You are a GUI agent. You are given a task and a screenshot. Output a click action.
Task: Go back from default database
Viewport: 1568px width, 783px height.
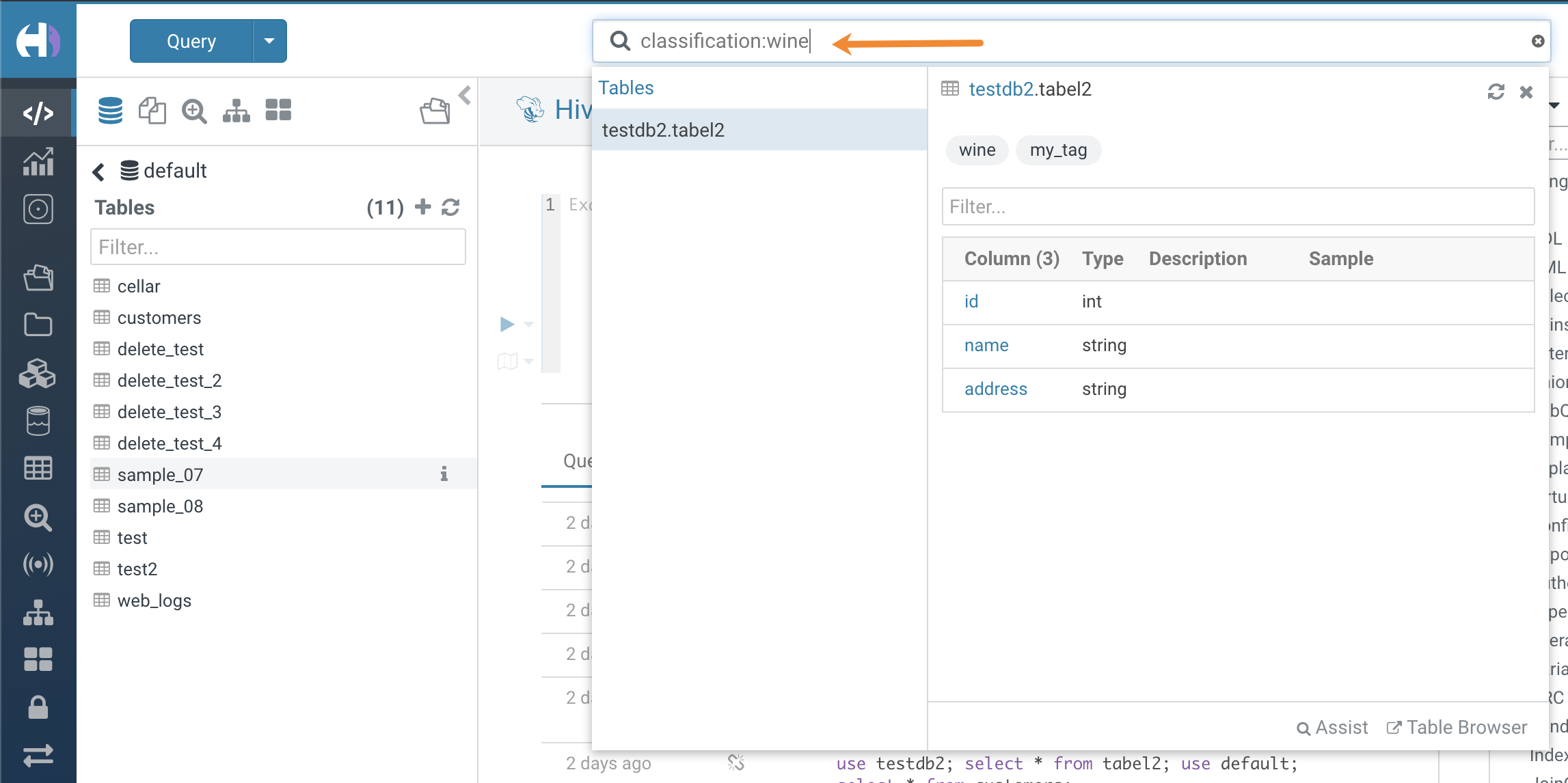pos(99,171)
